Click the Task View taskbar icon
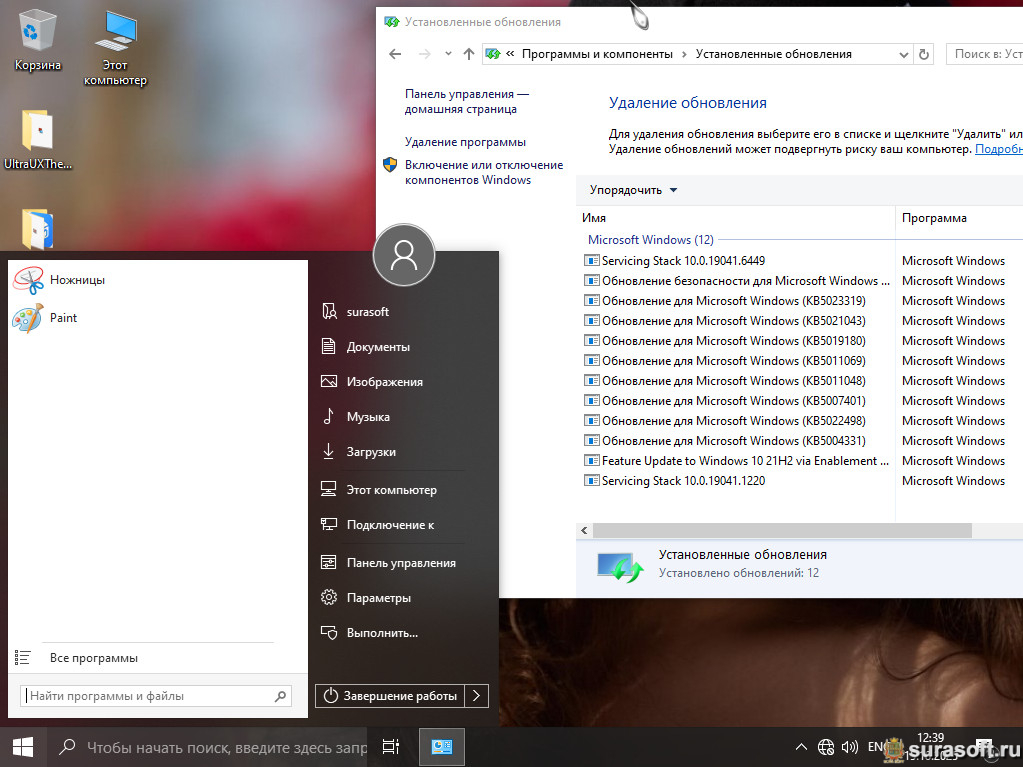1023x767 pixels. coord(391,747)
